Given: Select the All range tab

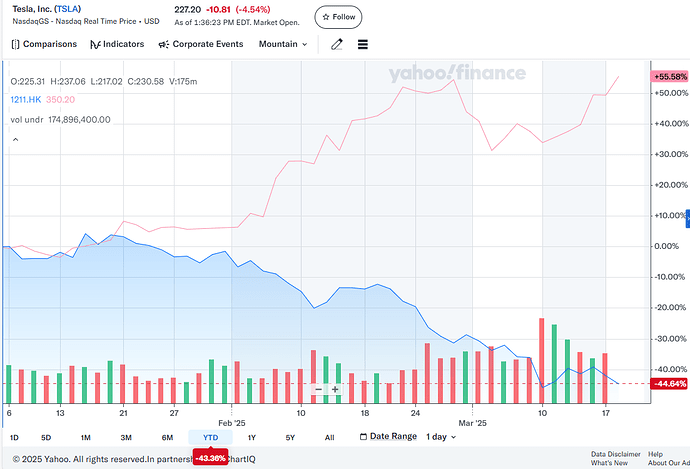Looking at the screenshot, I should (x=330, y=437).
